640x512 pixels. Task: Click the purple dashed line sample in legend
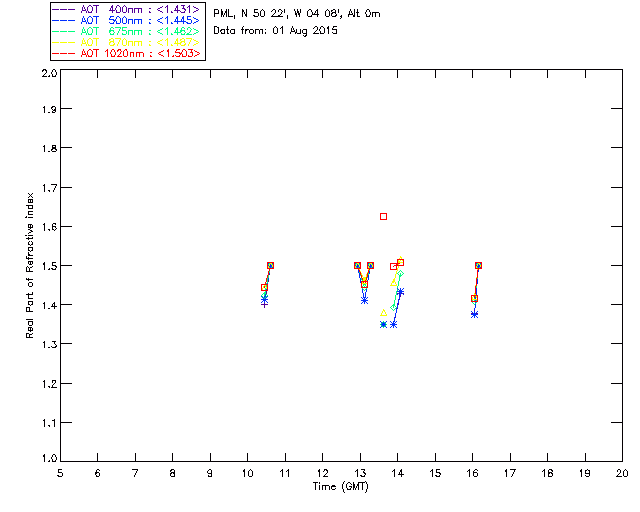click(x=64, y=10)
